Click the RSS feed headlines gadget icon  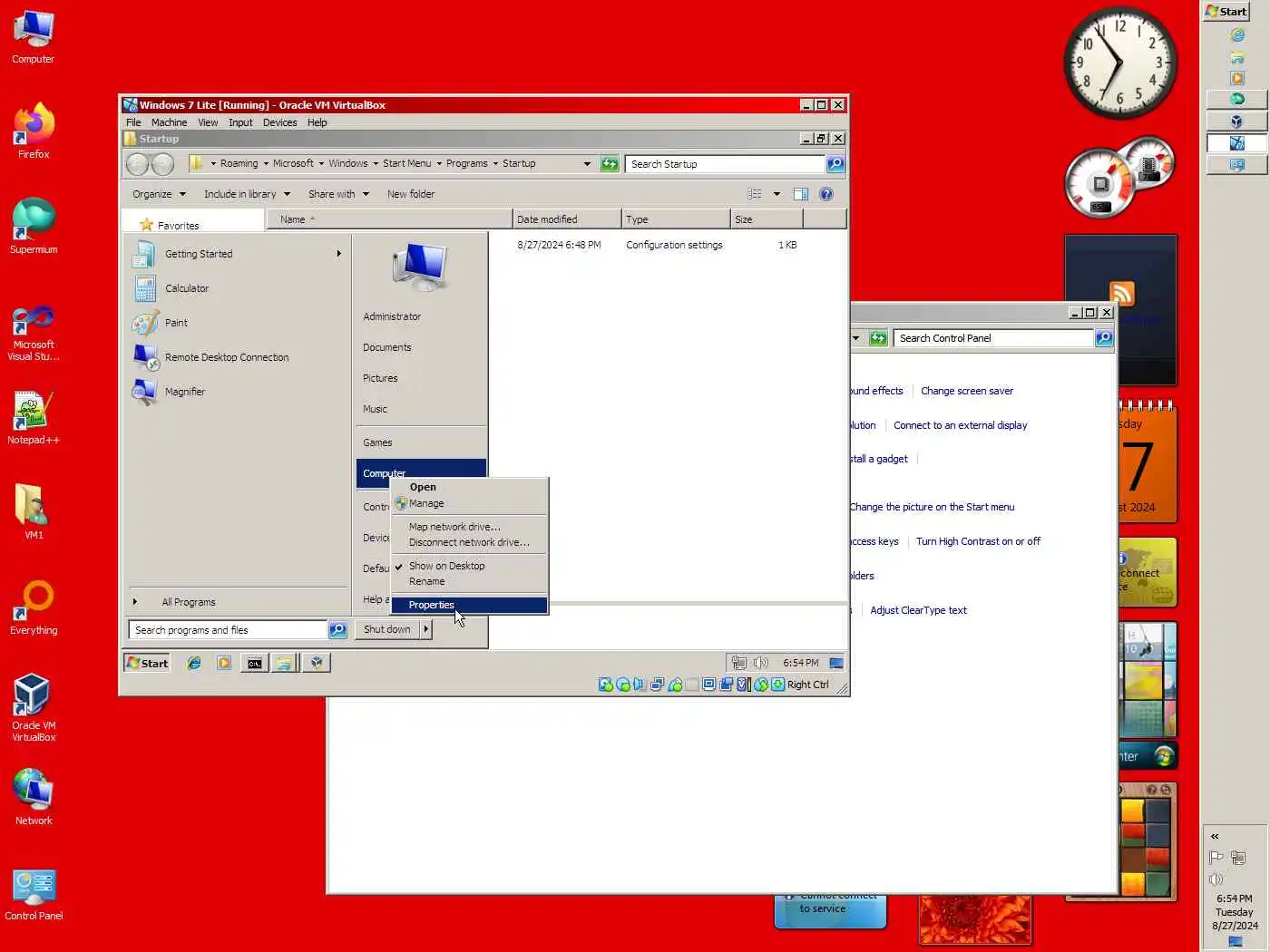tap(1121, 294)
